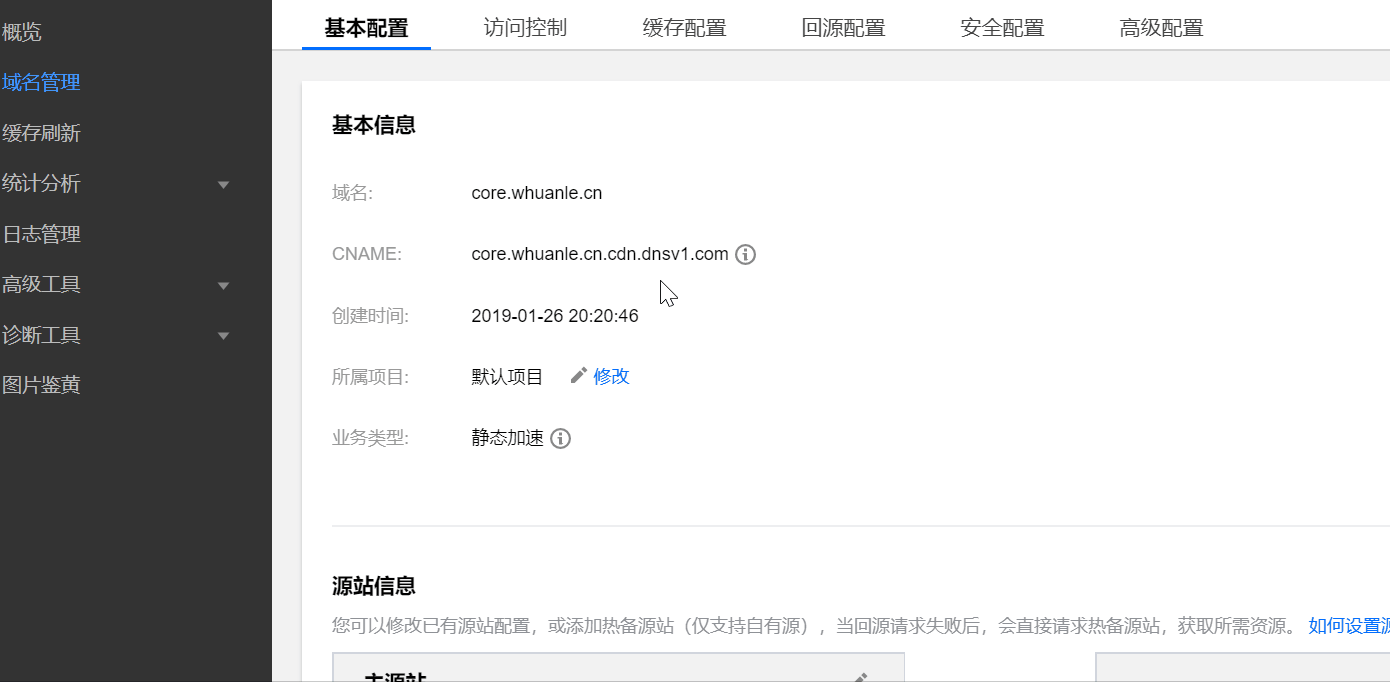
Task: Open the 缓存配置 tab
Action: 684,27
